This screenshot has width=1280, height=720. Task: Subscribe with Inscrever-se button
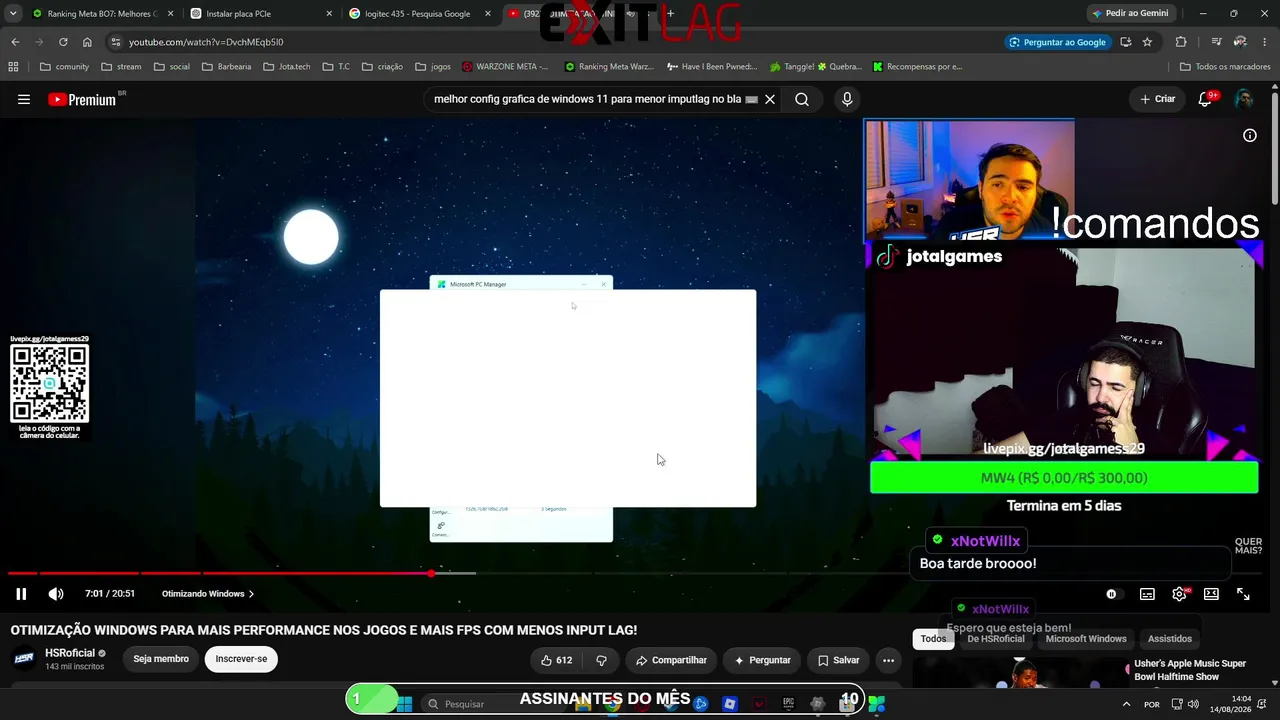coord(241,659)
